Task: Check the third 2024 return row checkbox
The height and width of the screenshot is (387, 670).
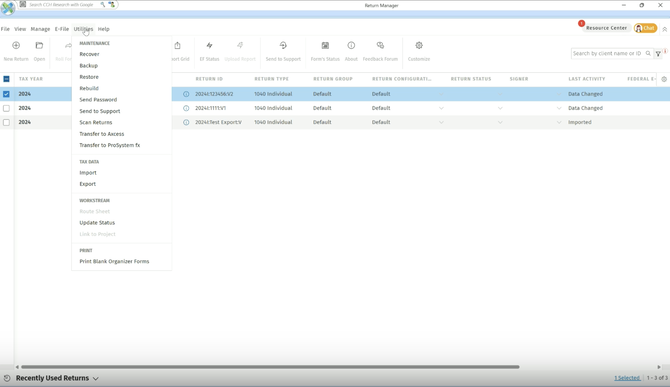Action: coord(6,122)
